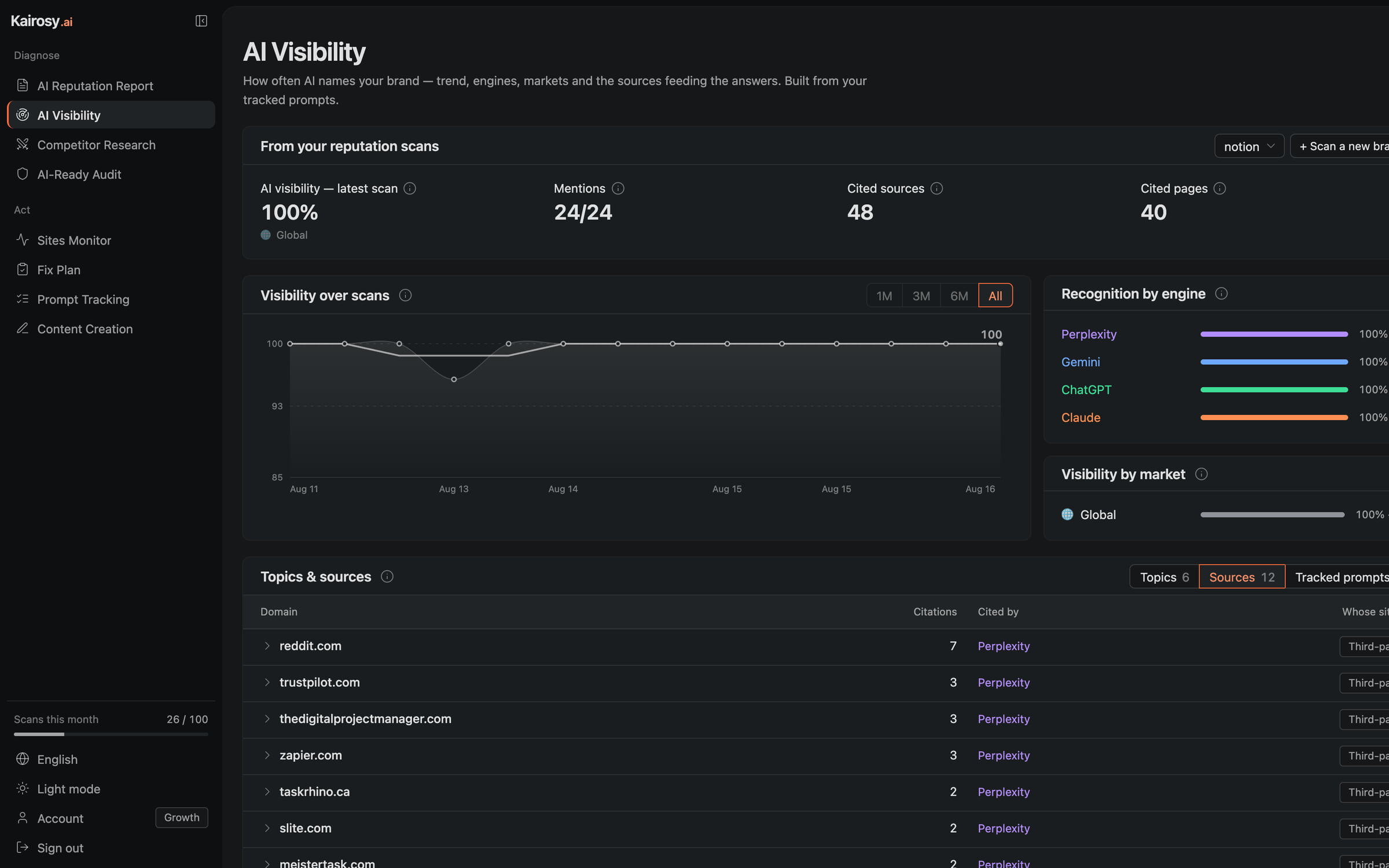Click Scan a new brand button

pos(1340,146)
